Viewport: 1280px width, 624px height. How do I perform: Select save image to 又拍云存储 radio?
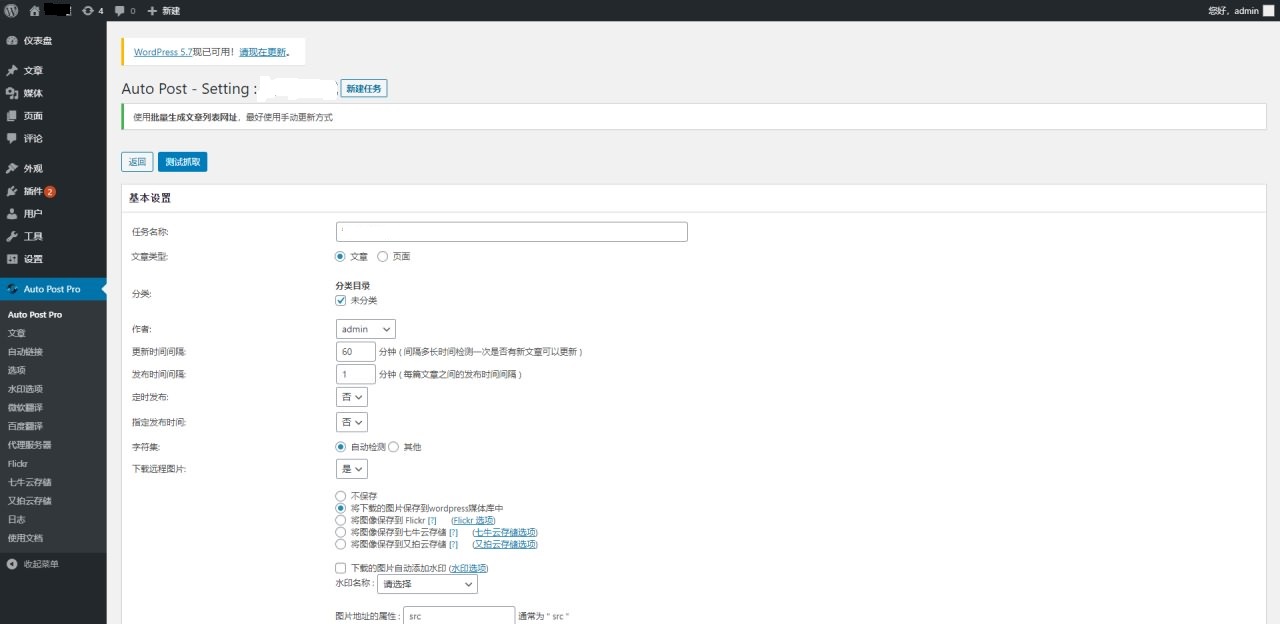[341, 544]
